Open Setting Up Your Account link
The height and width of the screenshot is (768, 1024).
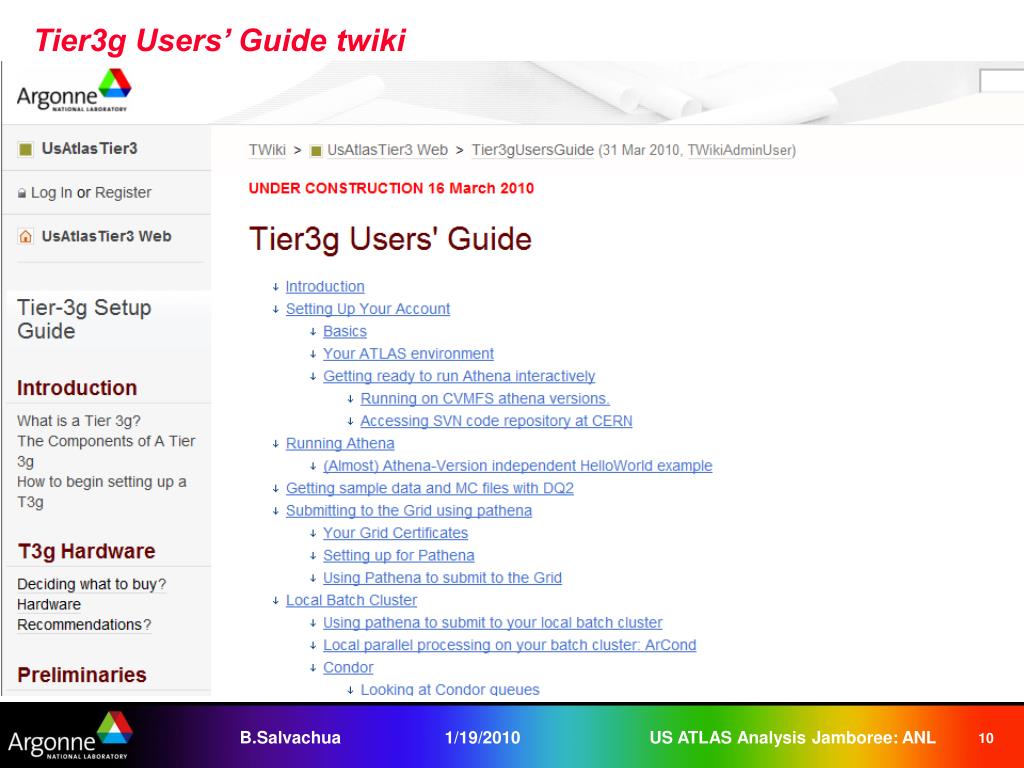click(368, 309)
